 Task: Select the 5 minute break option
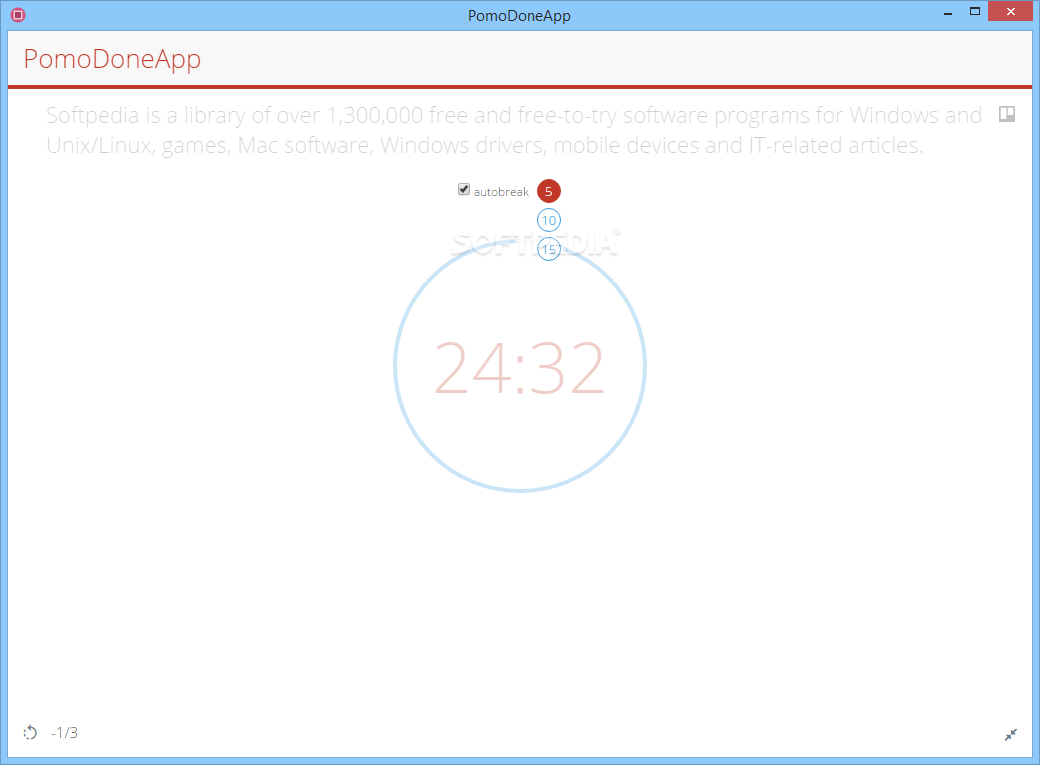coord(549,191)
